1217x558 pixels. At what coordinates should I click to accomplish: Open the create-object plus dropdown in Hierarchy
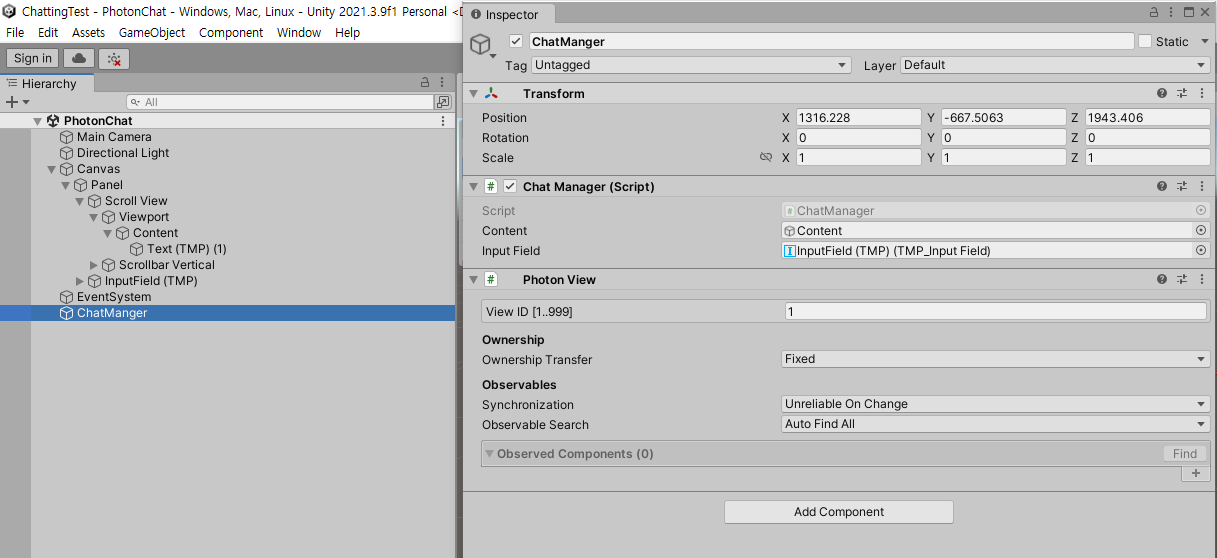[x=17, y=102]
